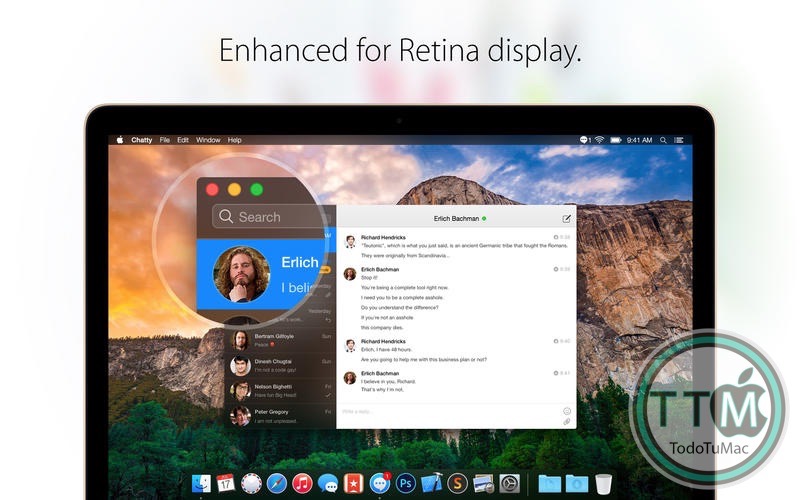Click the green online status dot

tap(484, 218)
